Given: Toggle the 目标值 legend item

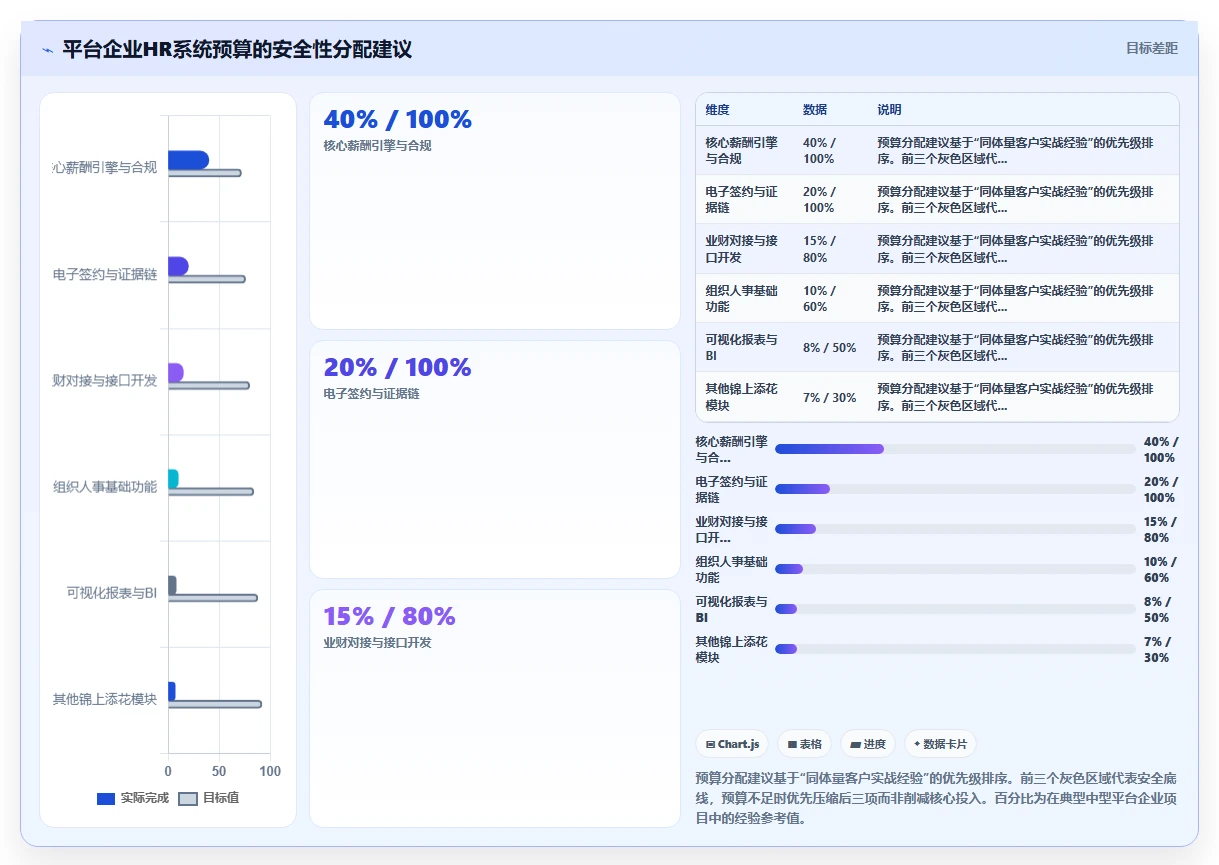Looking at the screenshot, I should [209, 798].
